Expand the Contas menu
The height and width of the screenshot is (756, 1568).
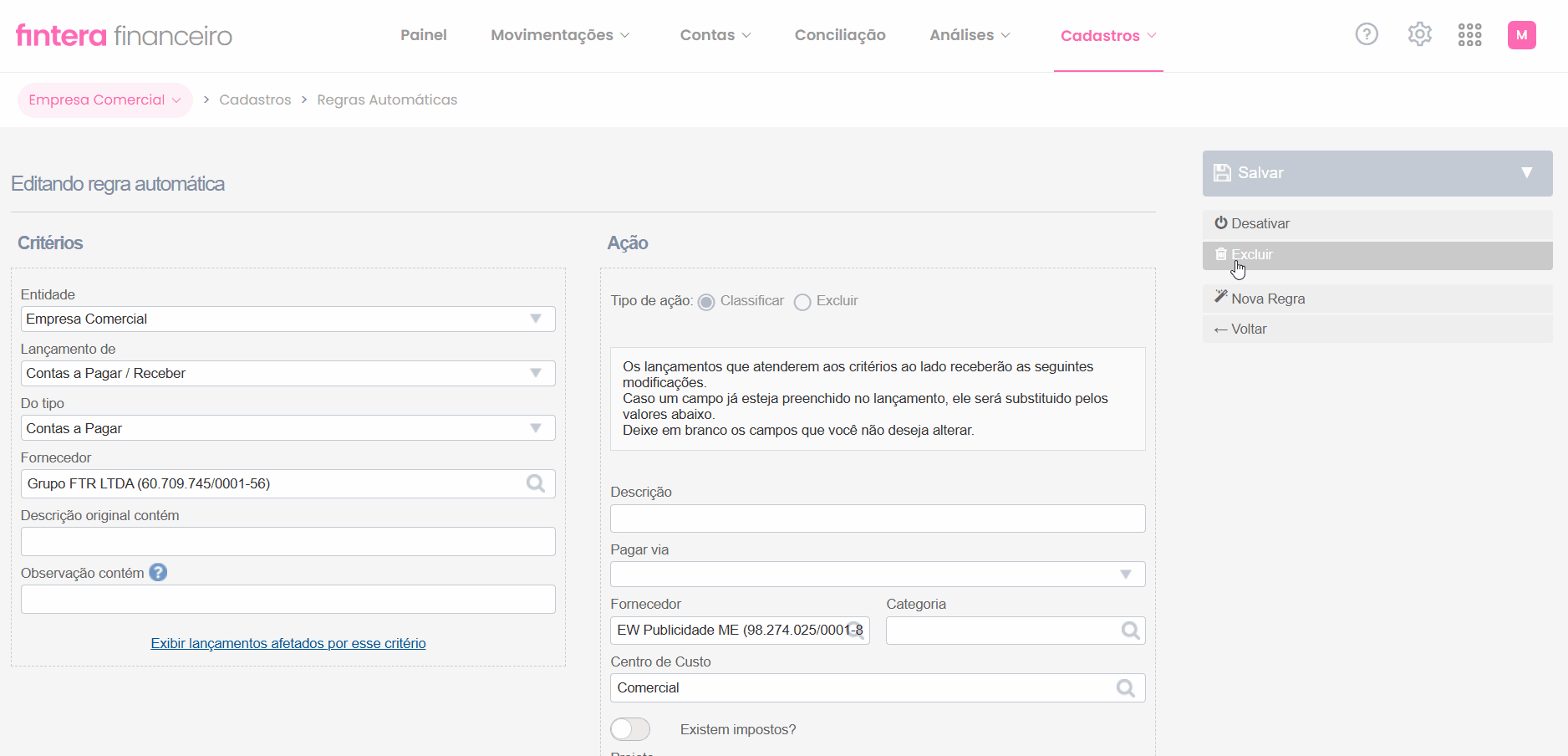[x=715, y=35]
